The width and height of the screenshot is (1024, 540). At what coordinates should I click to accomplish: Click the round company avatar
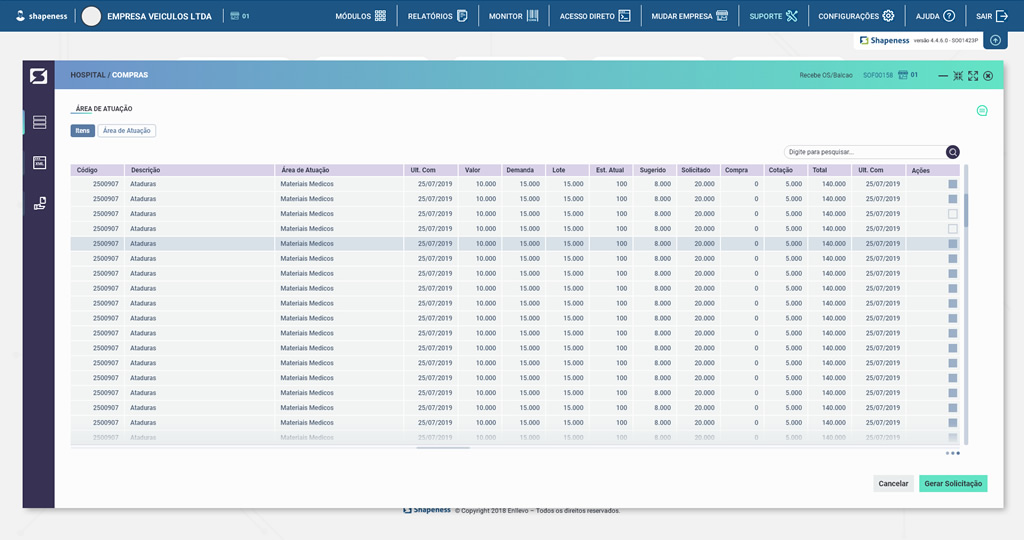(91, 16)
